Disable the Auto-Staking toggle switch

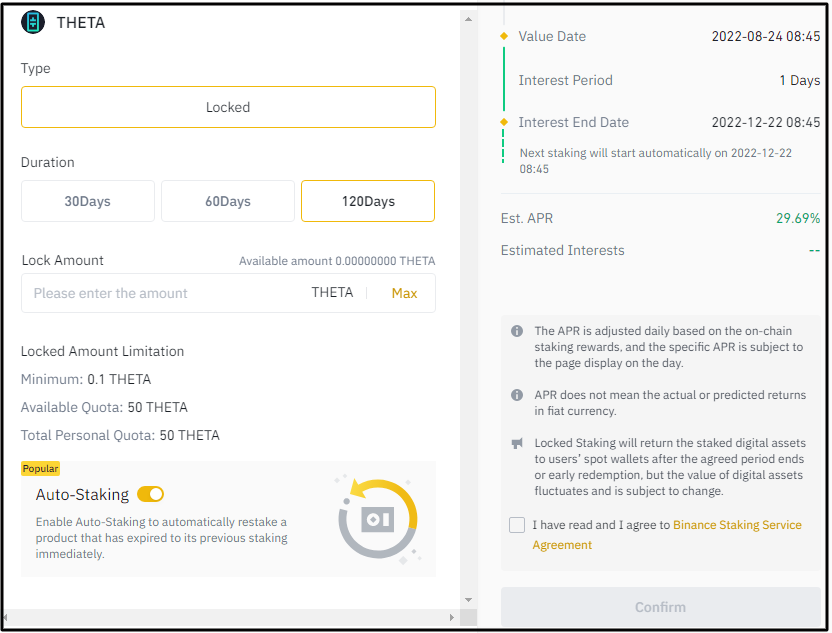click(x=150, y=494)
